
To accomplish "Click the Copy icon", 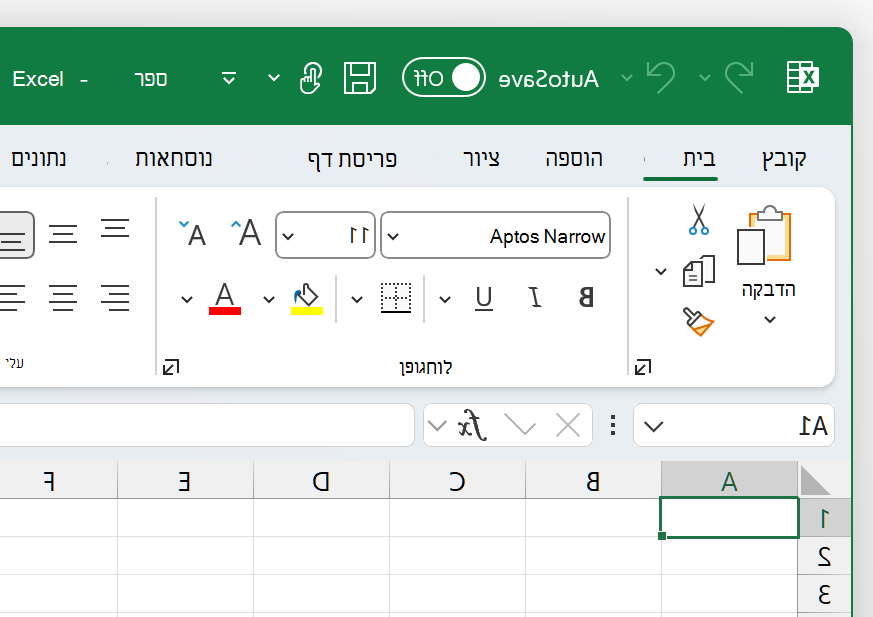I will pyautogui.click(x=699, y=271).
